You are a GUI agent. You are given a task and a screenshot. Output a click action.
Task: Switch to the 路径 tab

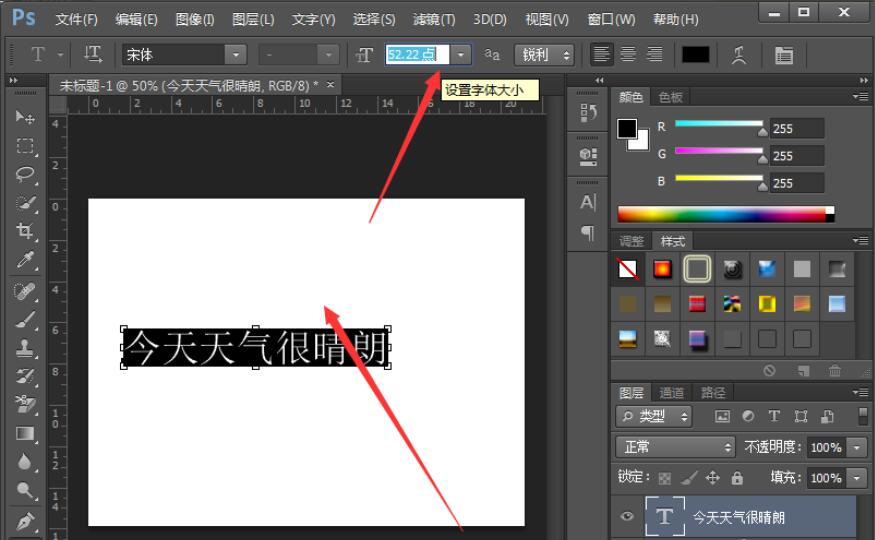(x=713, y=393)
